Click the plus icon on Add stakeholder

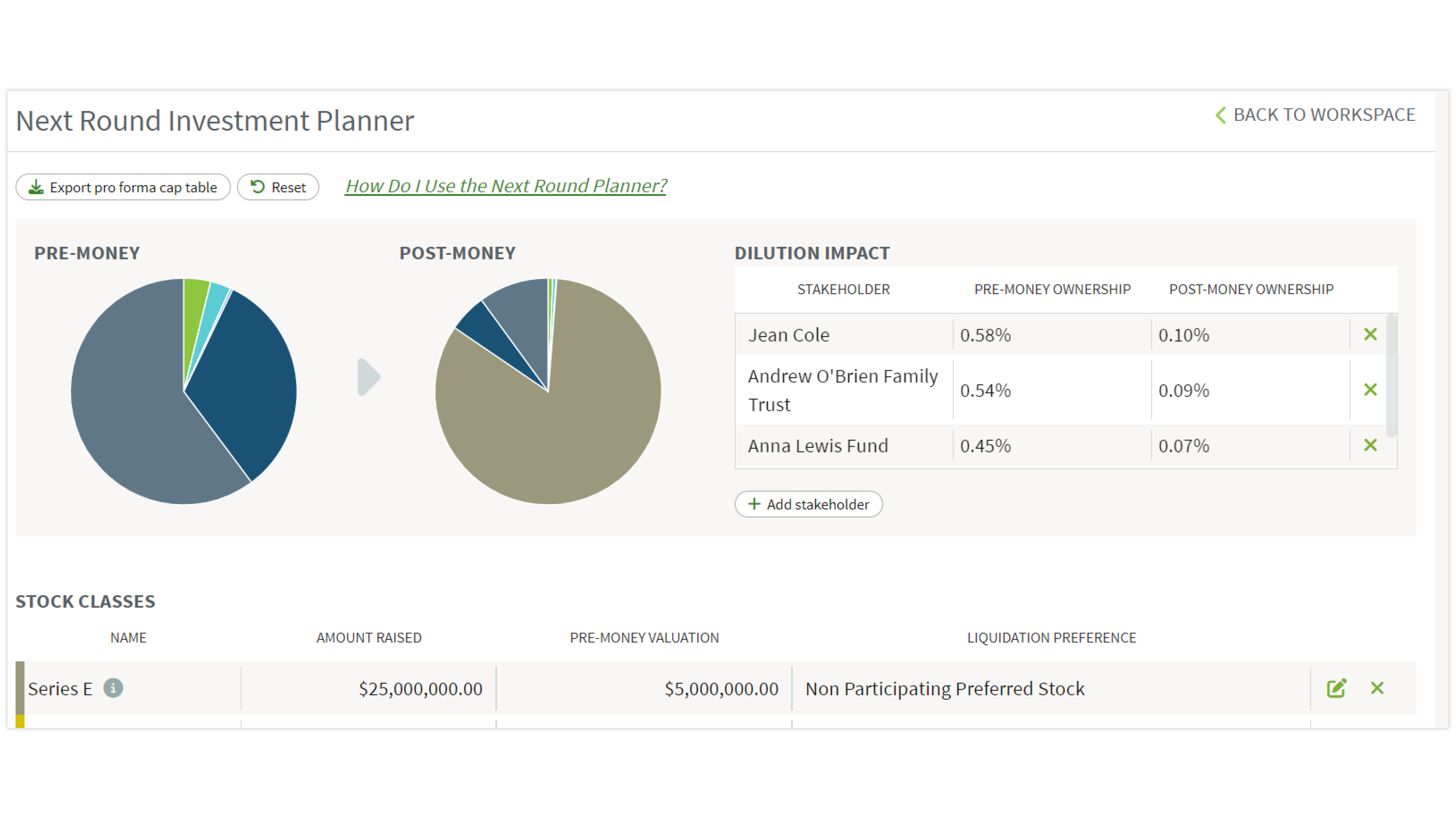coord(754,504)
